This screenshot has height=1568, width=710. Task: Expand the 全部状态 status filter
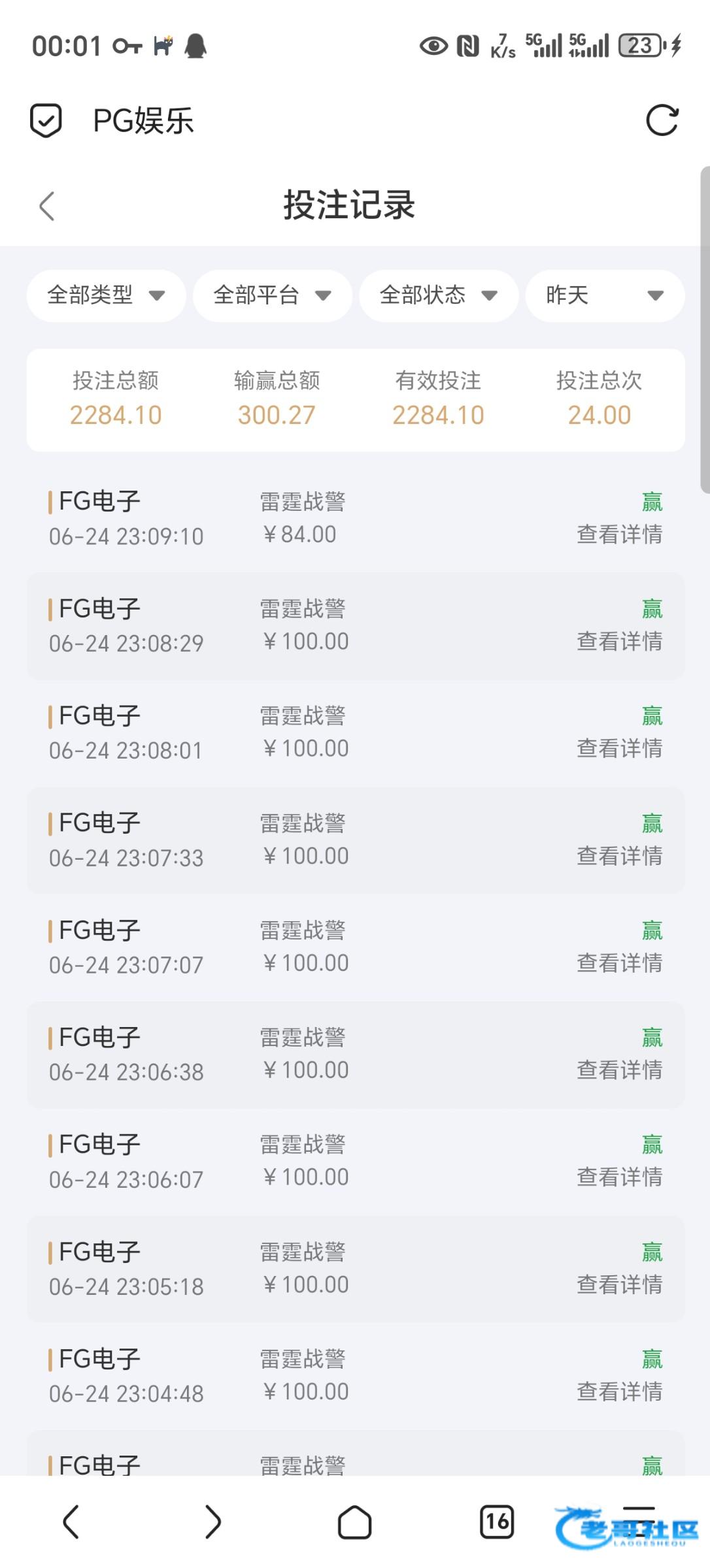tap(438, 295)
